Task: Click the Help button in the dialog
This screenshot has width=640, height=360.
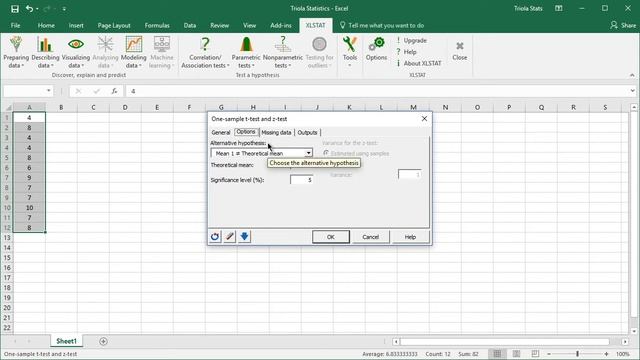Action: 410,237
